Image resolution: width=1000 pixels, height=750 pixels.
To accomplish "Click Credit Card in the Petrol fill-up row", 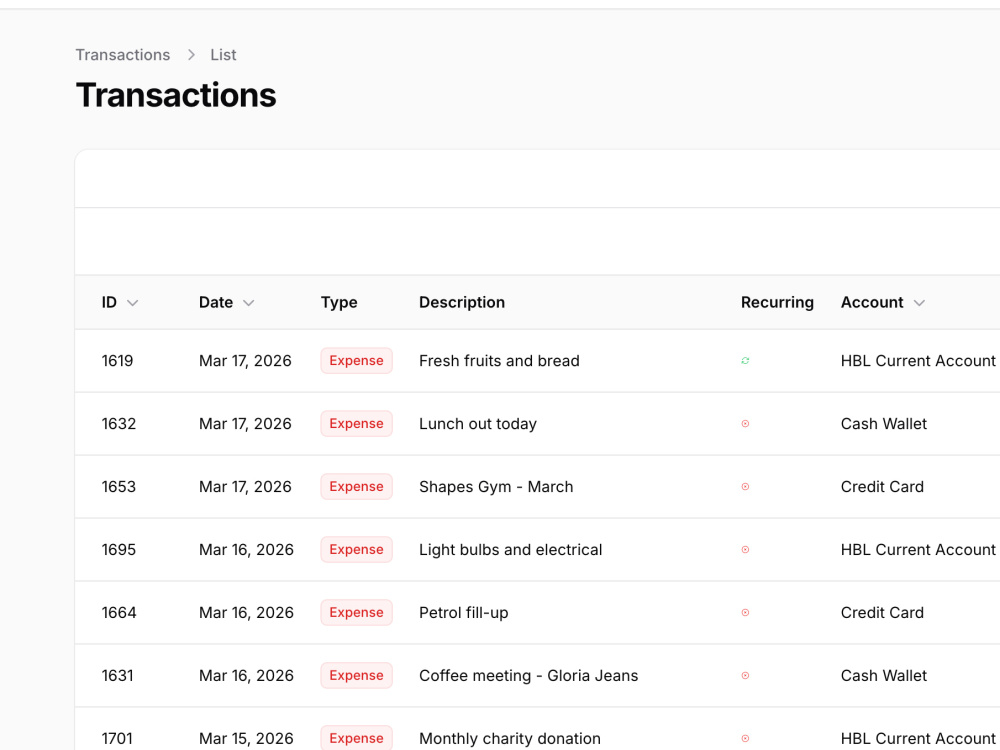I will click(882, 613).
